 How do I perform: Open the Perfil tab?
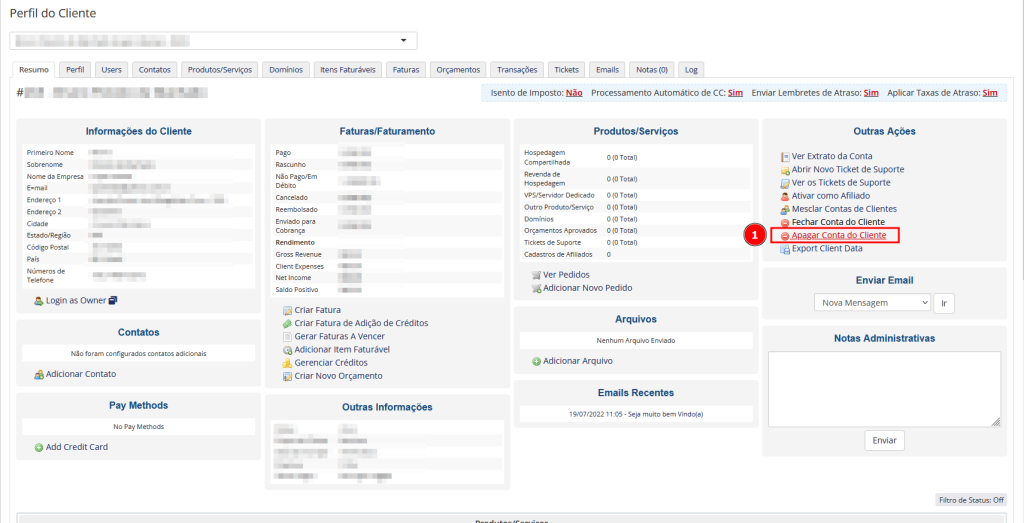pyautogui.click(x=75, y=70)
